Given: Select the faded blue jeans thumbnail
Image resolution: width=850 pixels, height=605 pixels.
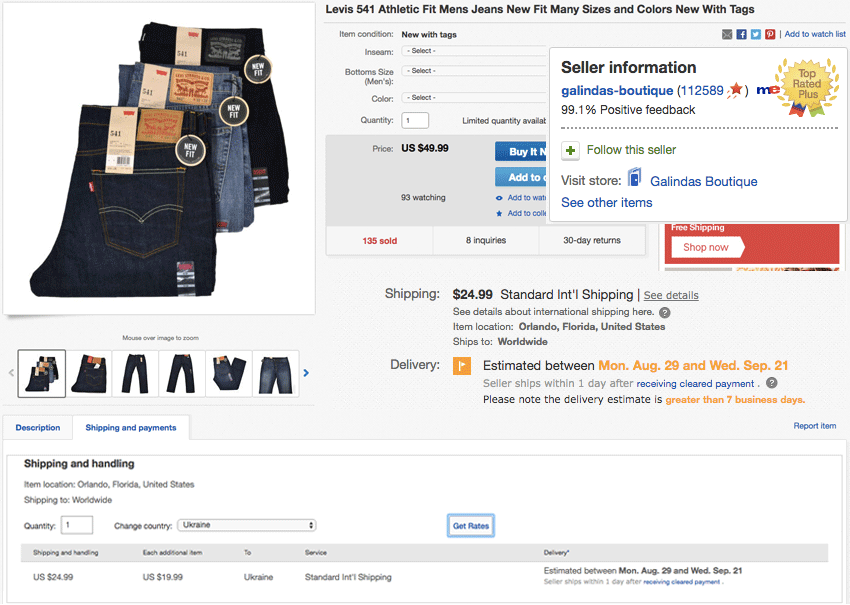Looking at the screenshot, I should 275,373.
